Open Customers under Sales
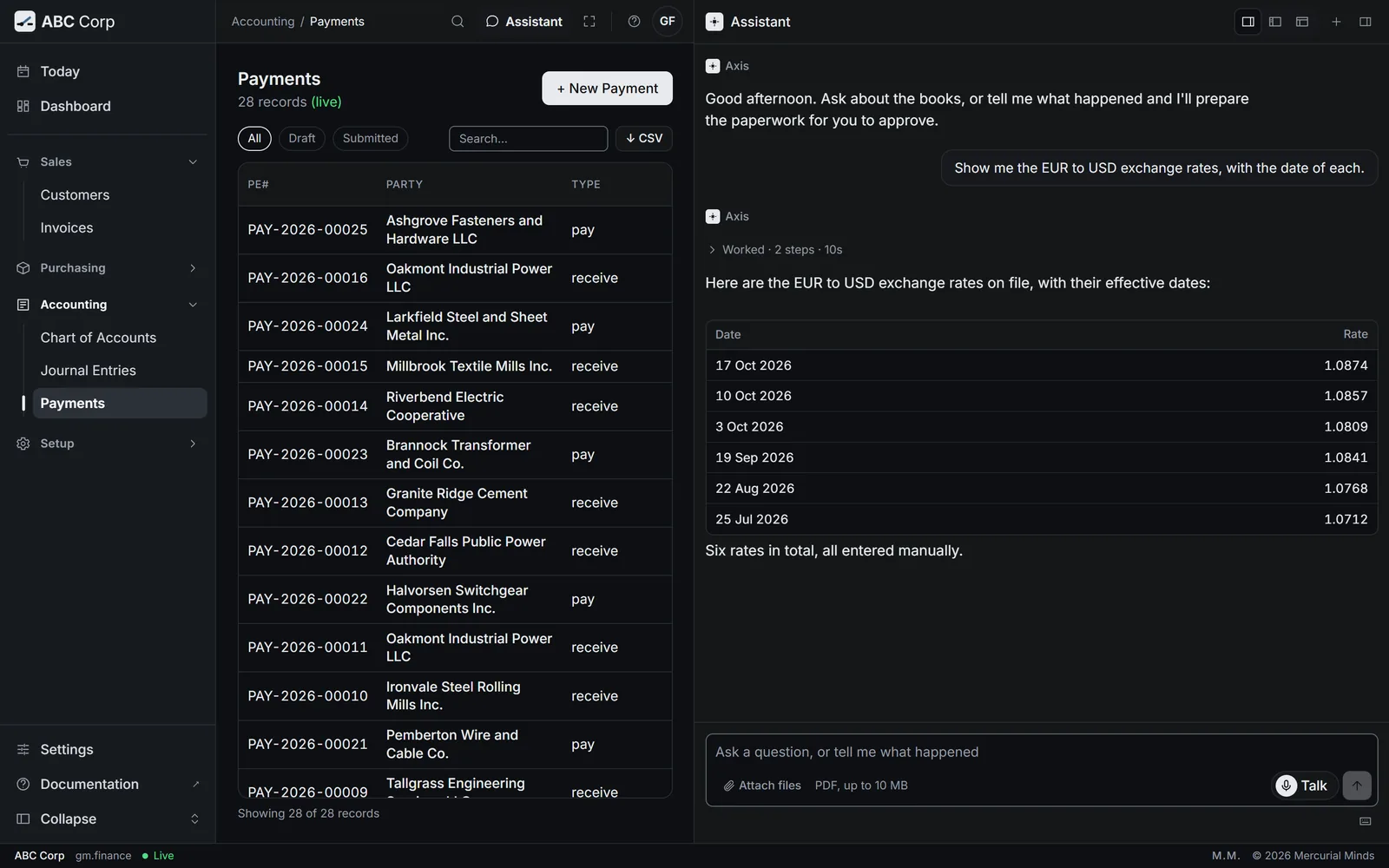Screen dimensions: 1389x868 (x=120, y=195)
